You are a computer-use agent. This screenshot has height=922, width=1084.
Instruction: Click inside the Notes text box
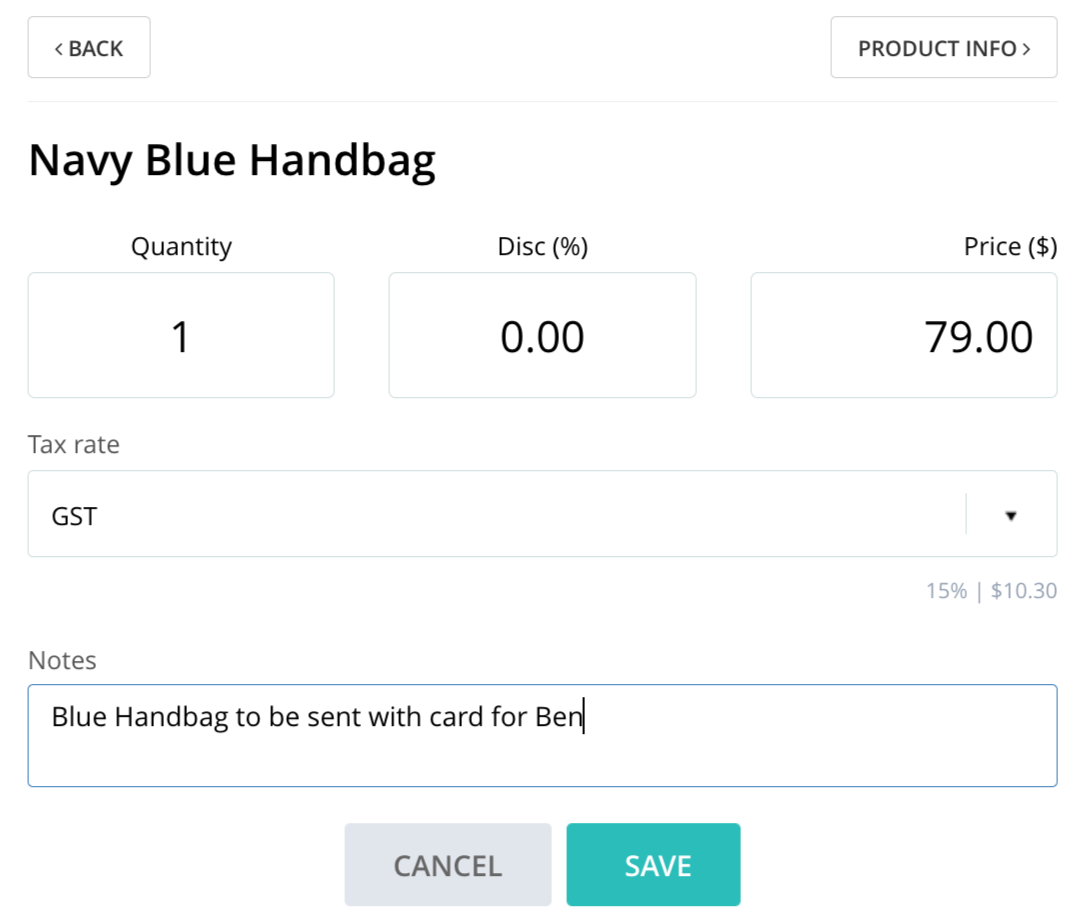[543, 735]
